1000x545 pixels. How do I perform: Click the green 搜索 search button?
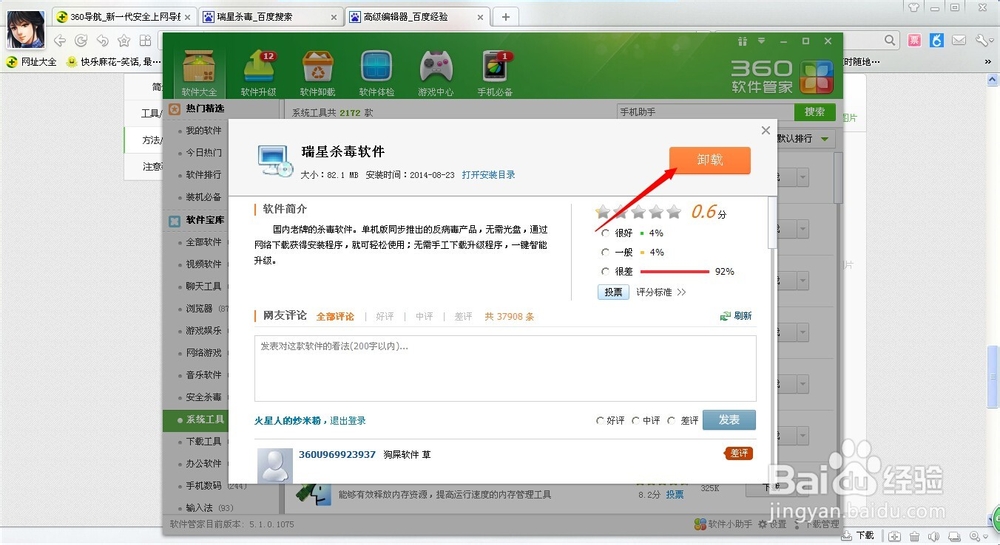(x=814, y=112)
